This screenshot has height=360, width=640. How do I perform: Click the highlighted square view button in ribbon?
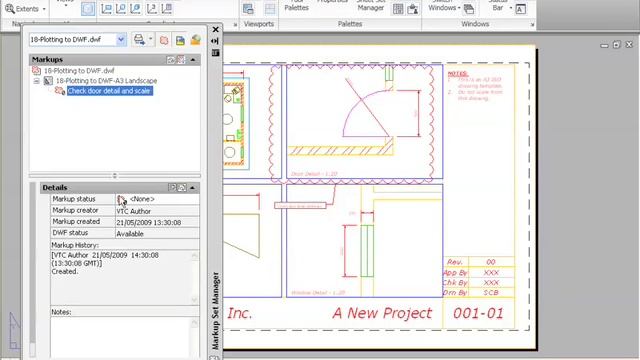coord(88,9)
